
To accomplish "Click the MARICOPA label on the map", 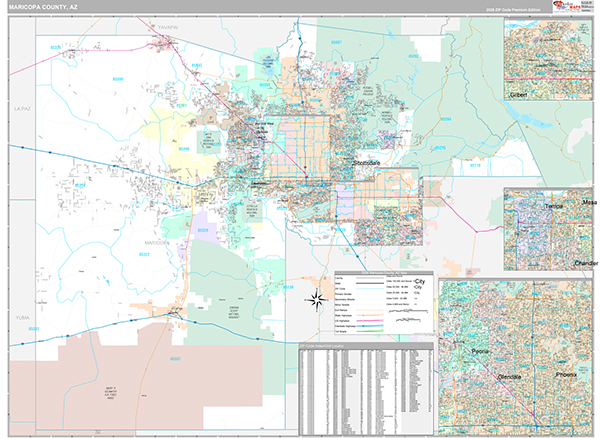I will coord(157,242).
